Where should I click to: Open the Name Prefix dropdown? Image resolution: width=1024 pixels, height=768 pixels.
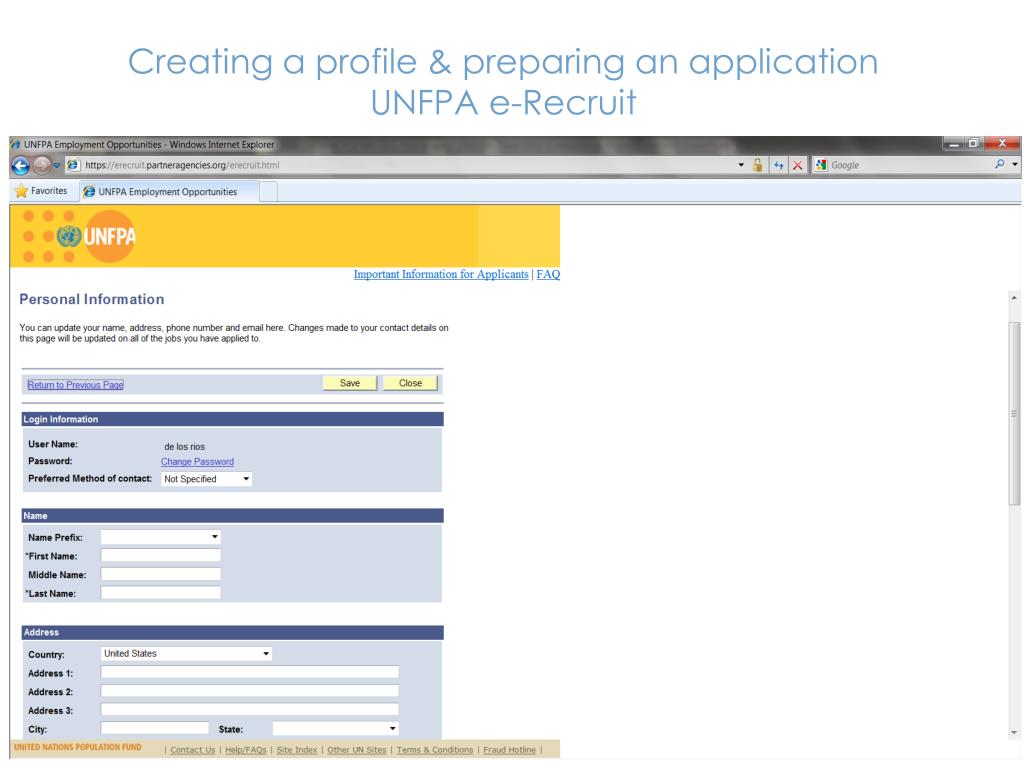(x=161, y=537)
